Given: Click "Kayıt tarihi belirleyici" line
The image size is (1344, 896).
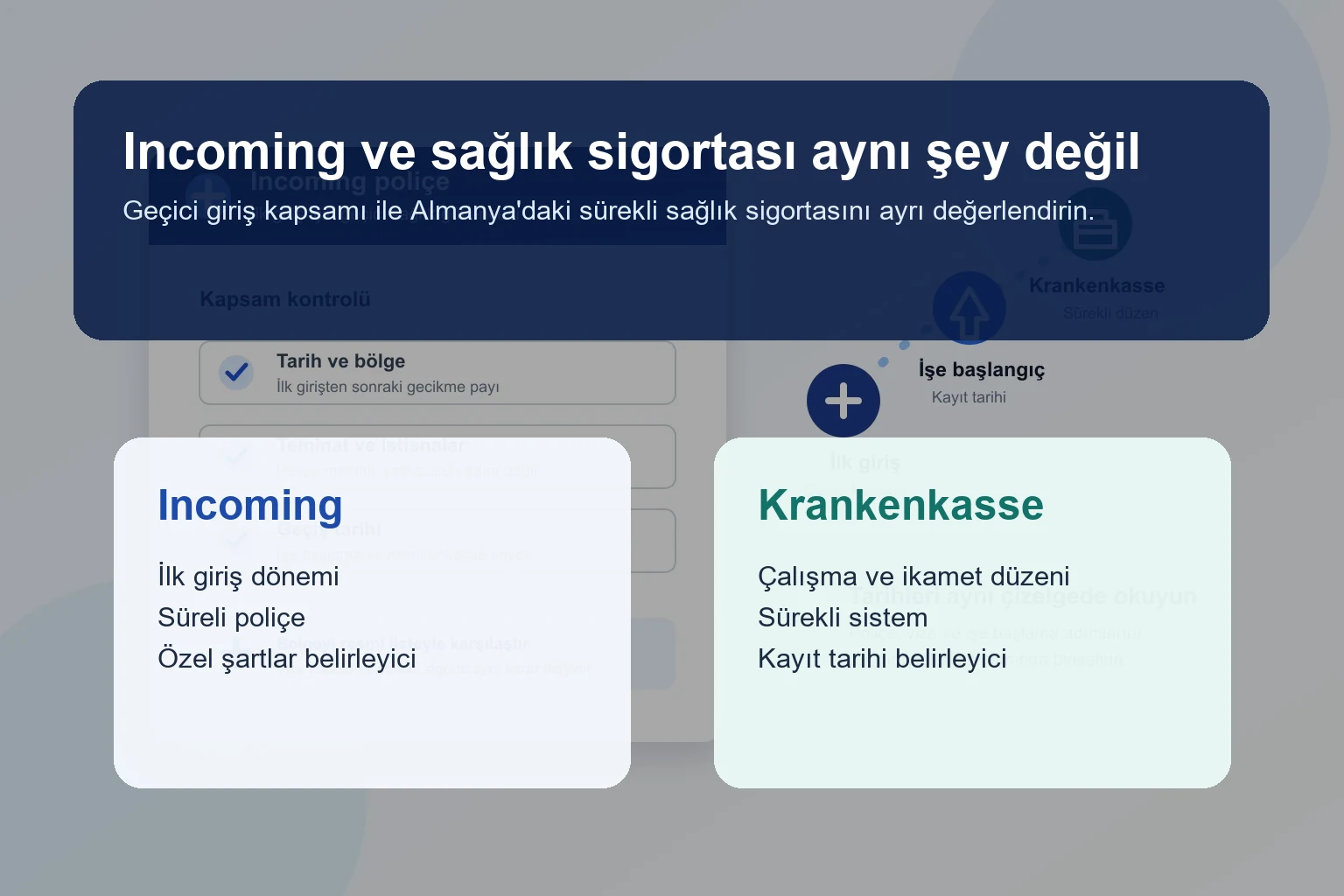Looking at the screenshot, I should tap(883, 658).
